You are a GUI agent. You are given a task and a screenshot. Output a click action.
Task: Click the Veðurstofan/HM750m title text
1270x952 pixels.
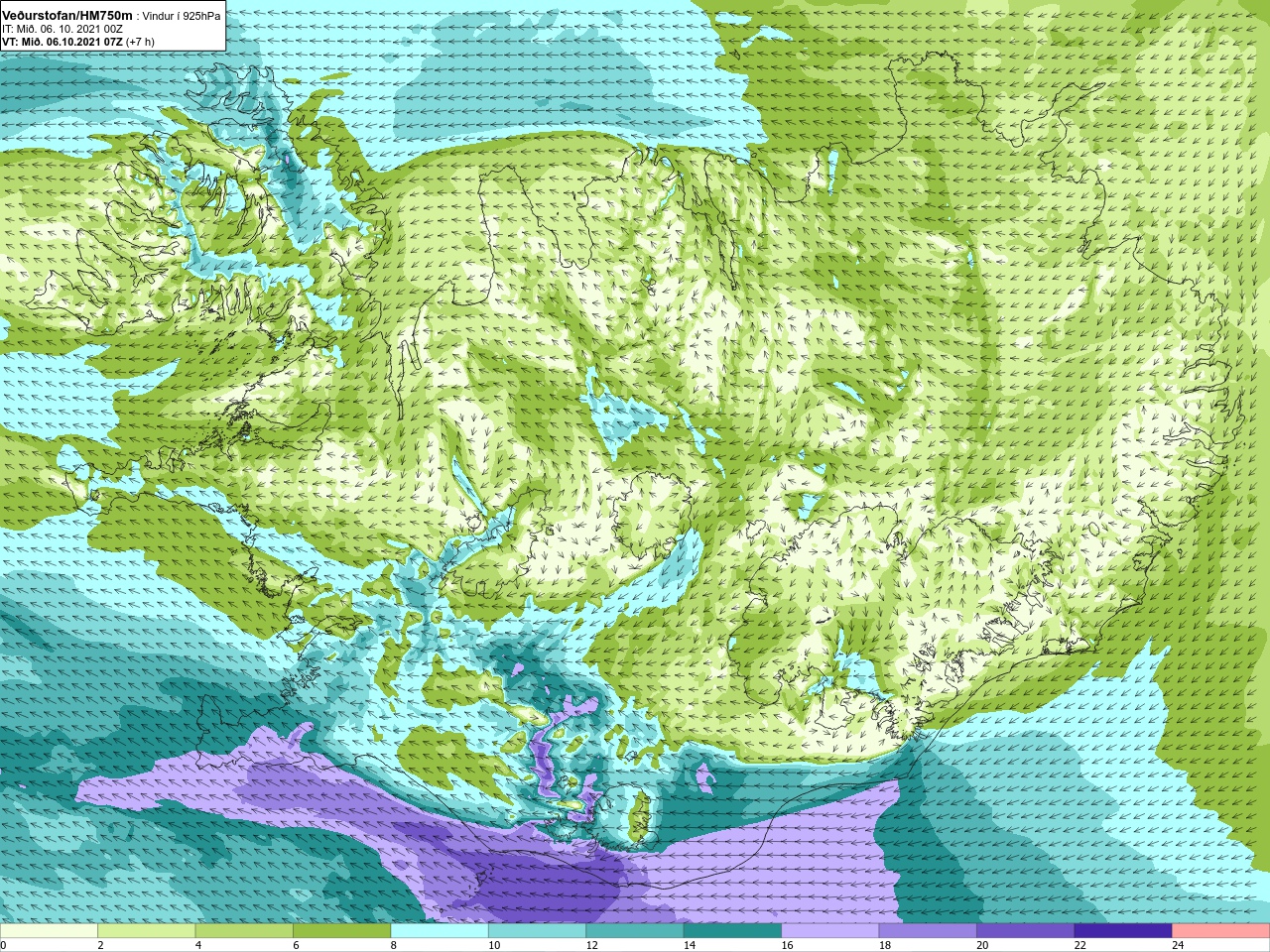[67, 16]
